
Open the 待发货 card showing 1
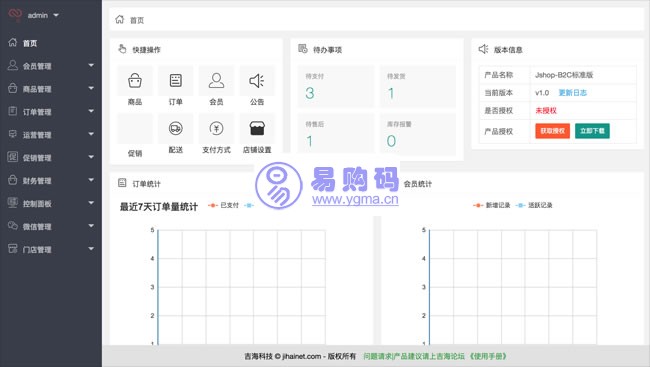[418, 86]
